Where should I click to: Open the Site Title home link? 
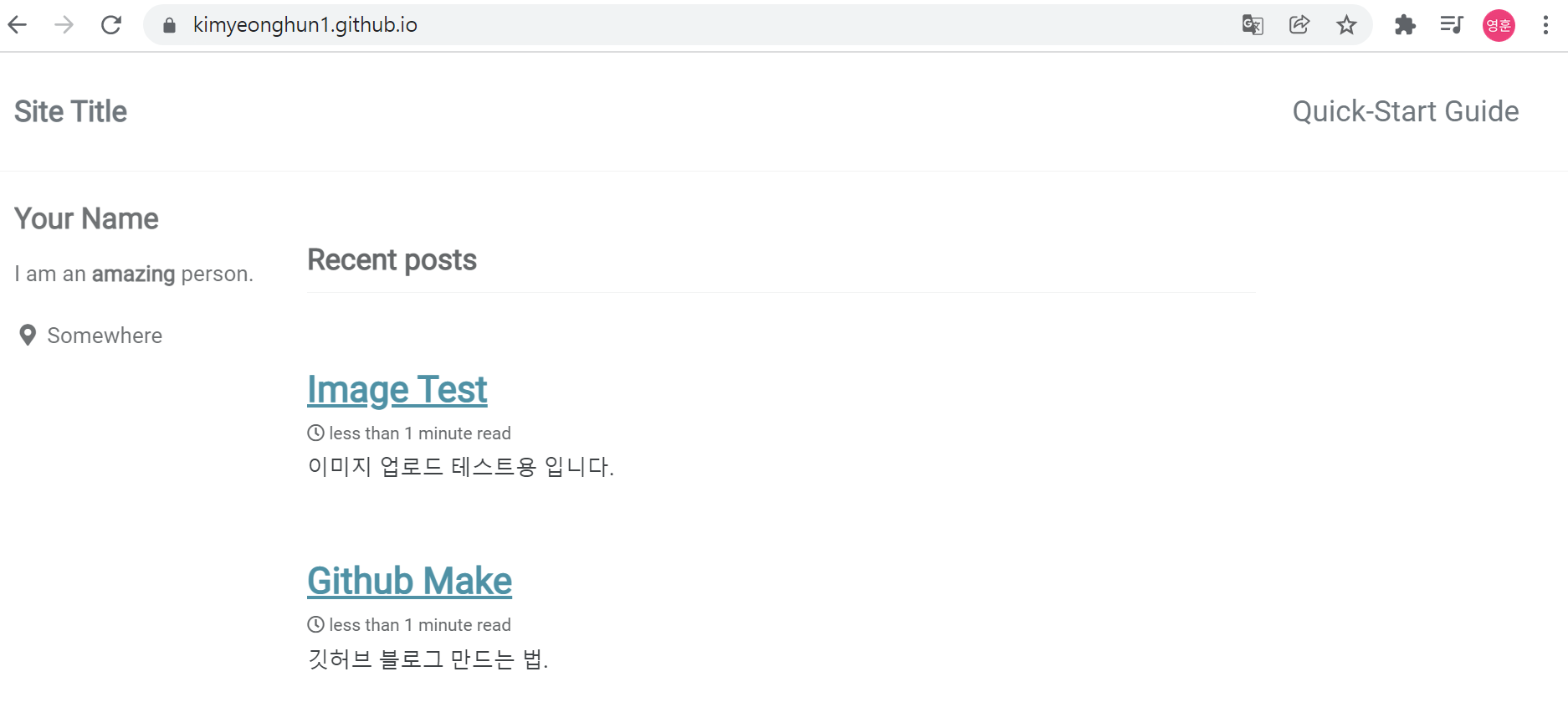pyautogui.click(x=71, y=111)
